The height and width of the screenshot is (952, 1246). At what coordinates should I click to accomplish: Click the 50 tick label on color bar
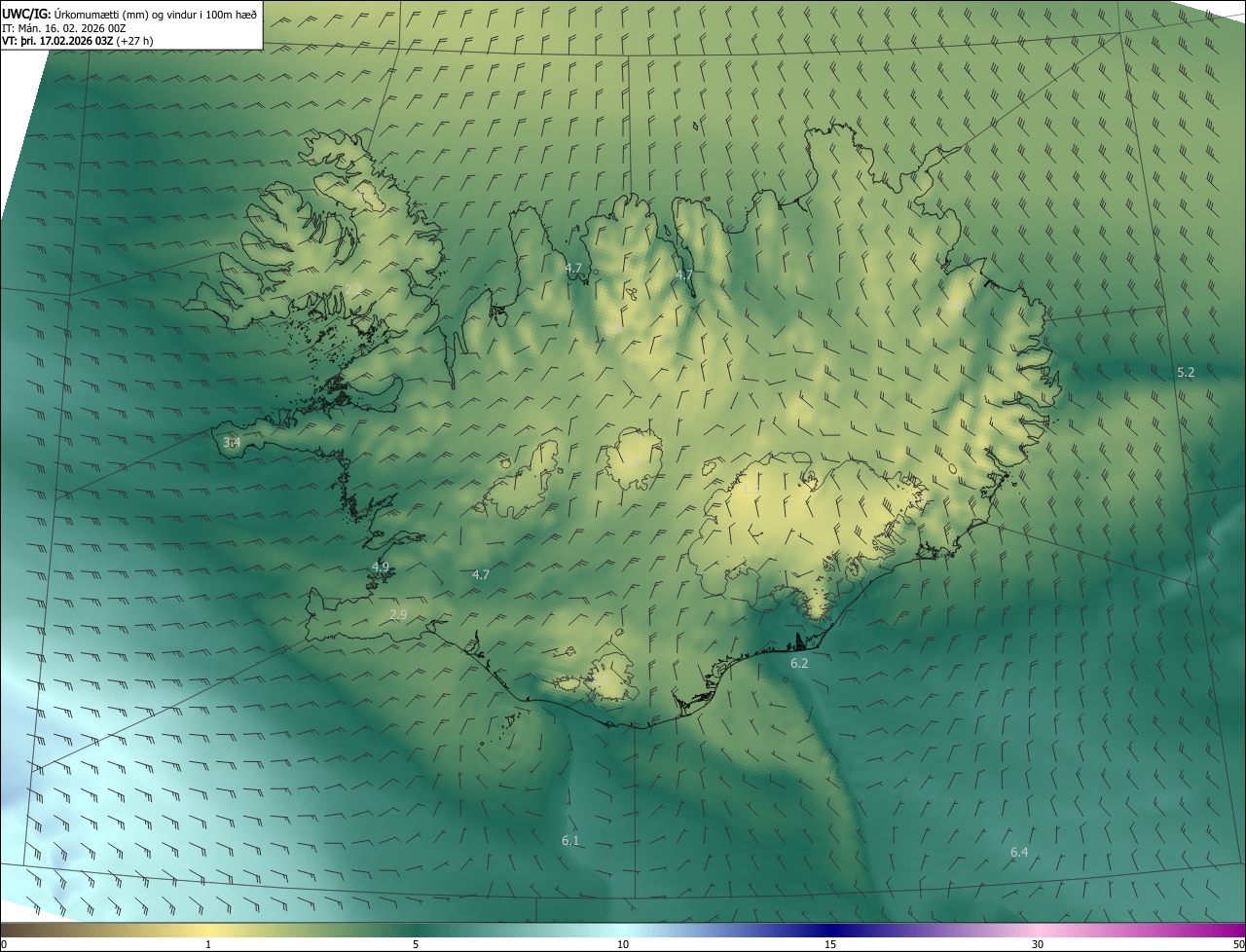1238,944
